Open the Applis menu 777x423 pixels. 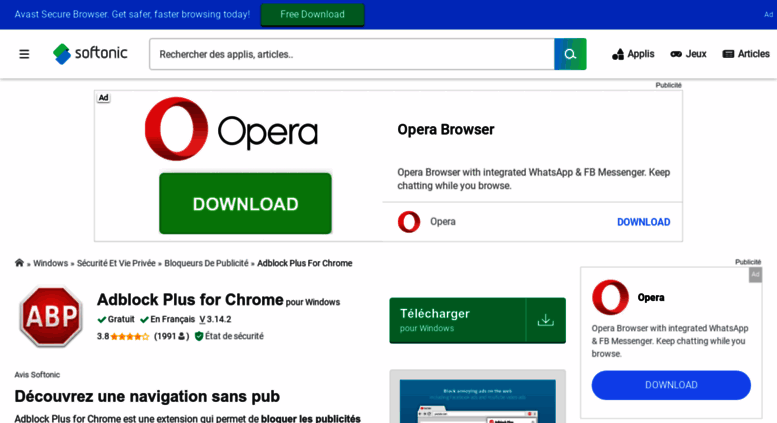point(633,54)
